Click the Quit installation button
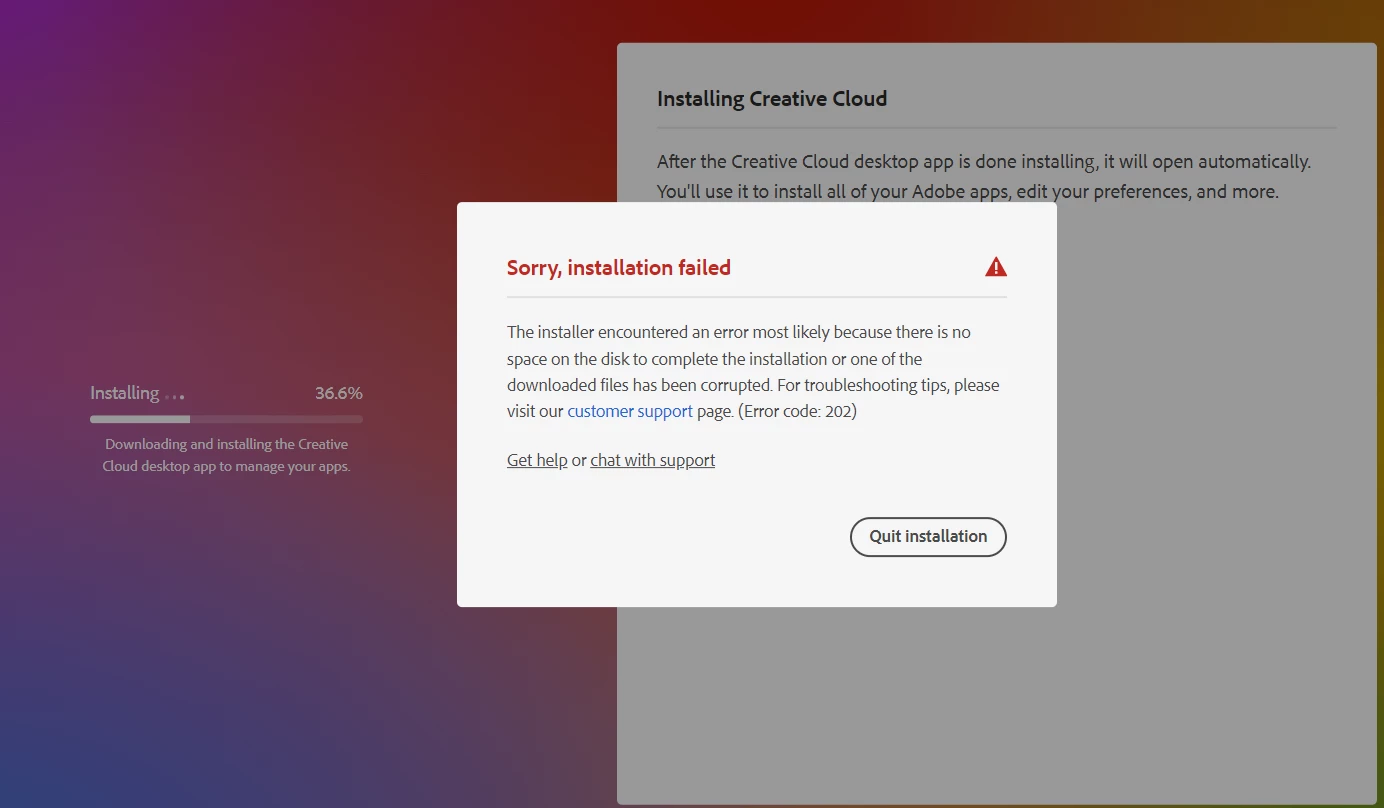The height and width of the screenshot is (808, 1384). (928, 536)
